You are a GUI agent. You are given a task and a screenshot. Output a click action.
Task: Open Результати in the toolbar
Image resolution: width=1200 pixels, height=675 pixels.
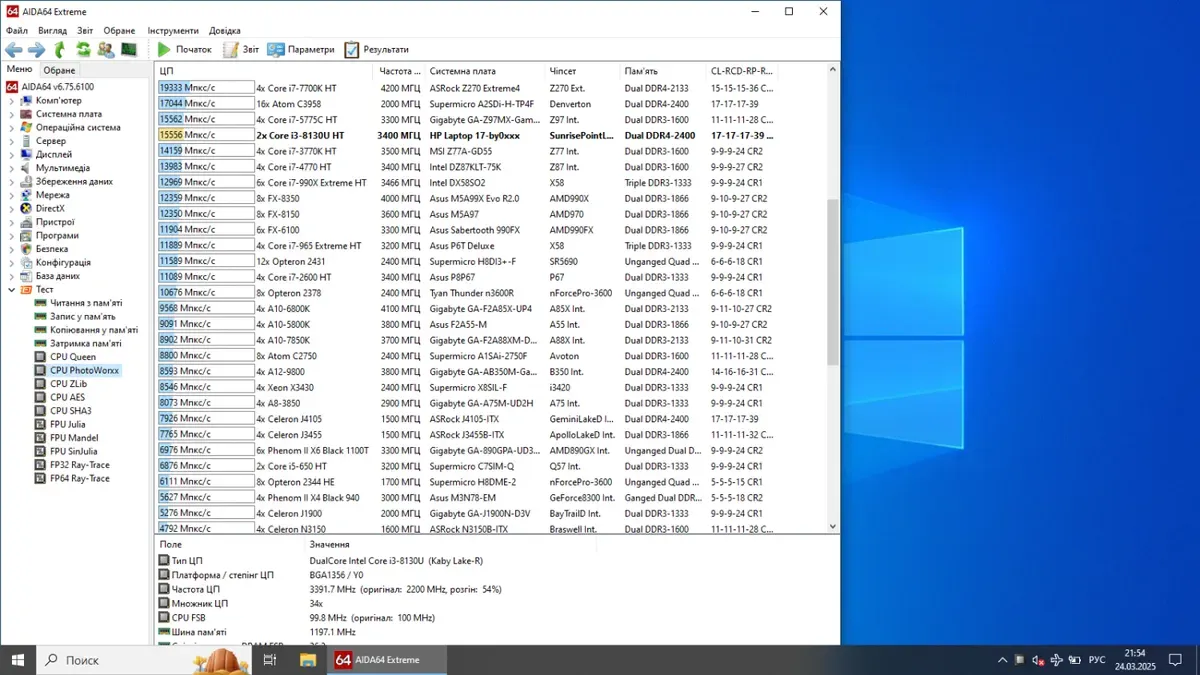point(377,49)
